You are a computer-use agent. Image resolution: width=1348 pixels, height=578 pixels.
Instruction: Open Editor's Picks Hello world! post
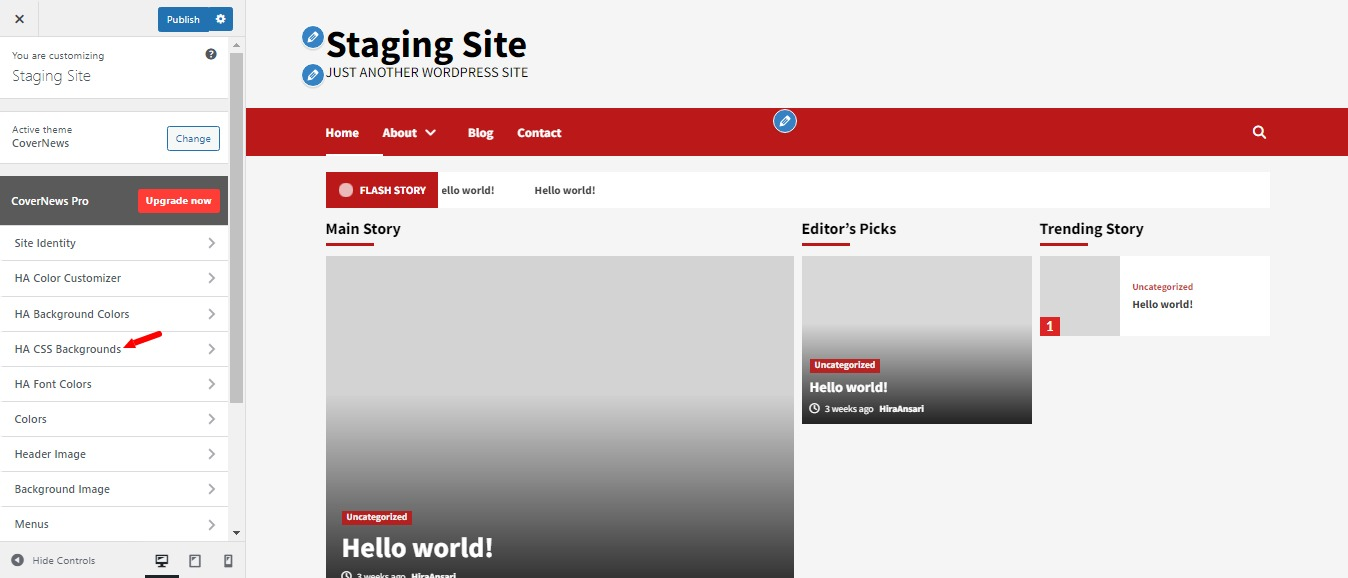click(x=848, y=387)
